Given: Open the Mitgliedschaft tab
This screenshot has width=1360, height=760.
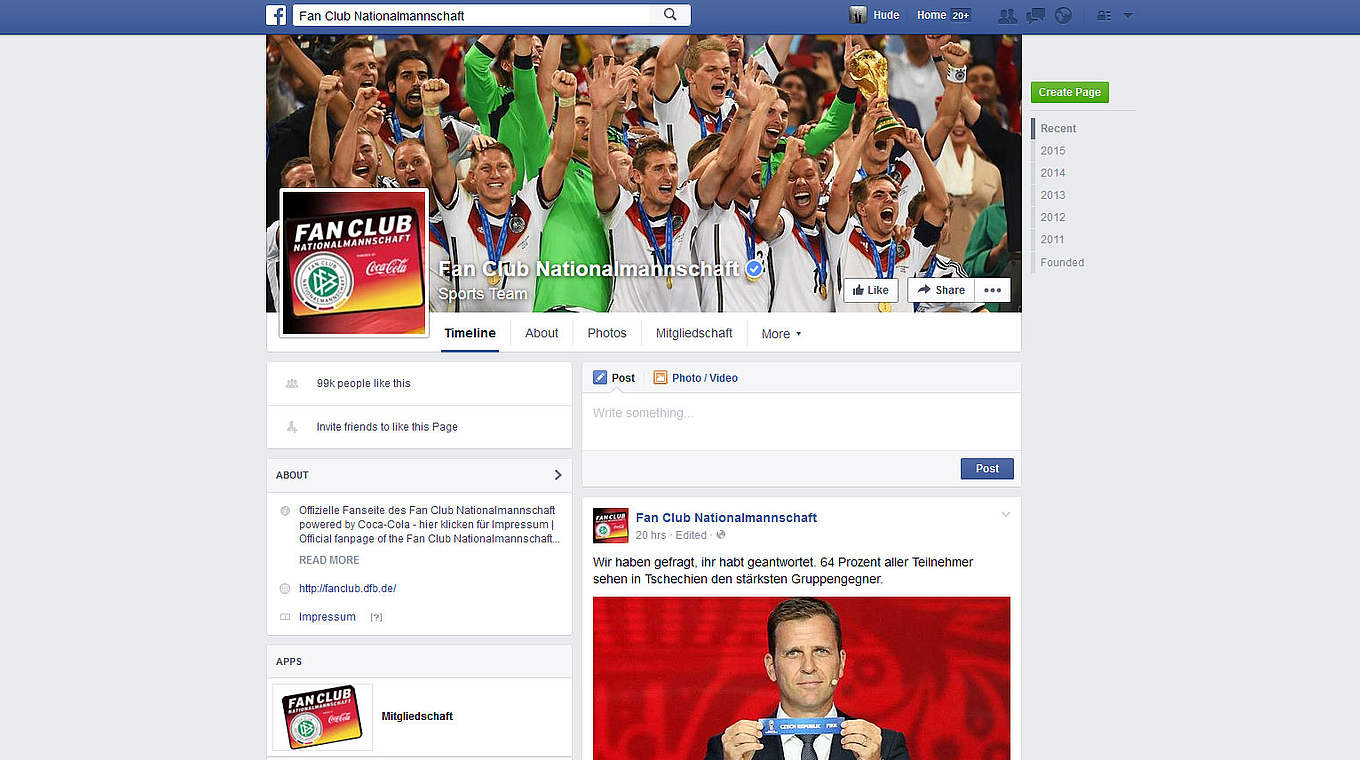Looking at the screenshot, I should click(x=694, y=333).
